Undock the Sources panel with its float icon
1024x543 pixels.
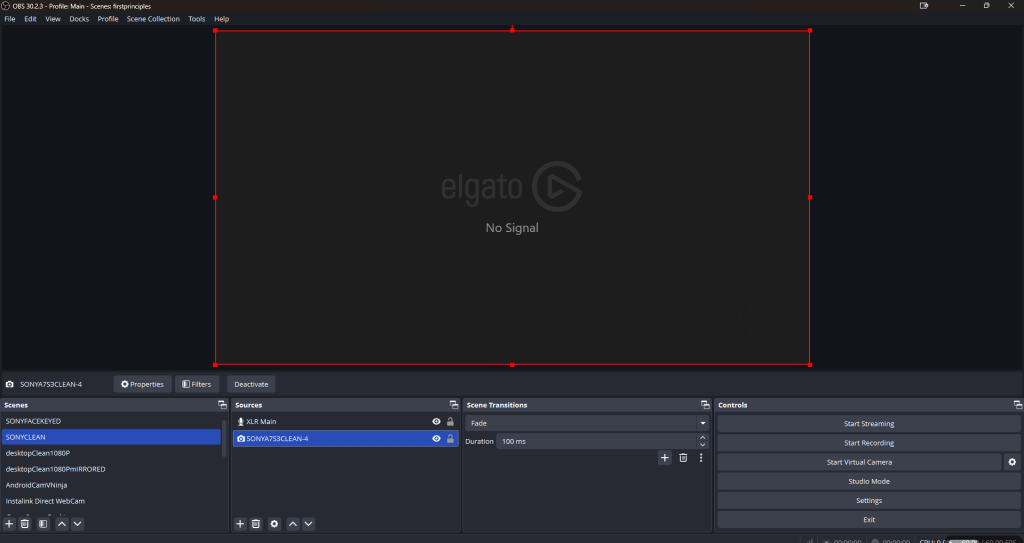tap(454, 405)
